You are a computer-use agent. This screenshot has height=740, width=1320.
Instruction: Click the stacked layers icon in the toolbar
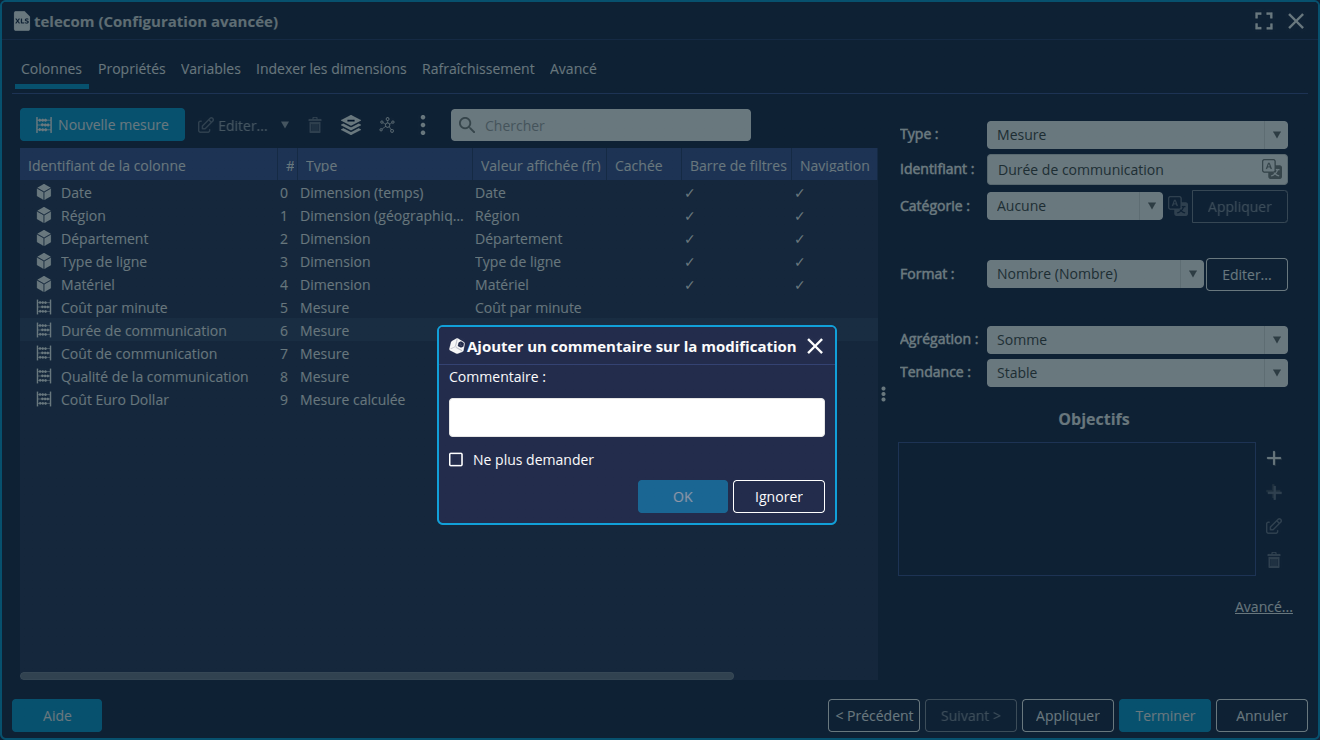pyautogui.click(x=350, y=125)
